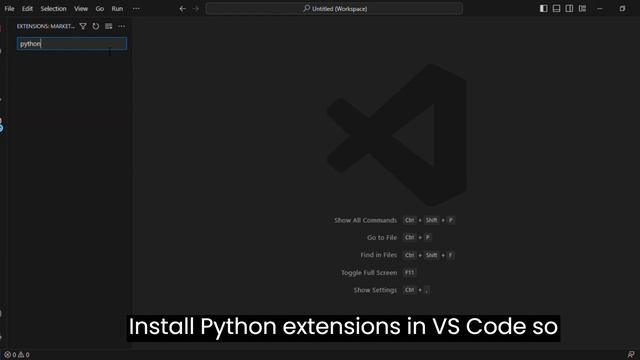Click Go to File shortcut label
This screenshot has width=640, height=360.
click(x=382, y=237)
